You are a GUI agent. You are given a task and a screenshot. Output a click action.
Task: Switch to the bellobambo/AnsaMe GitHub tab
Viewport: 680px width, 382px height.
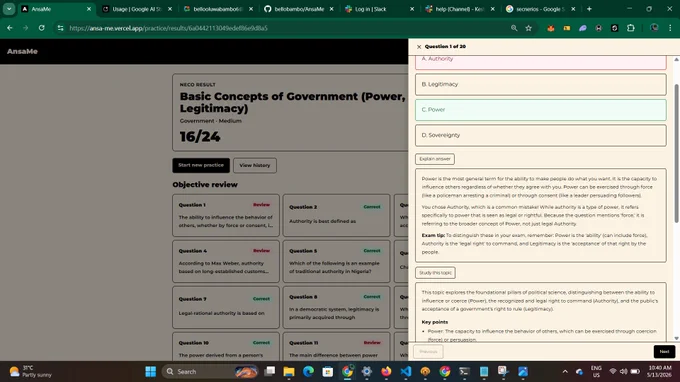point(299,9)
